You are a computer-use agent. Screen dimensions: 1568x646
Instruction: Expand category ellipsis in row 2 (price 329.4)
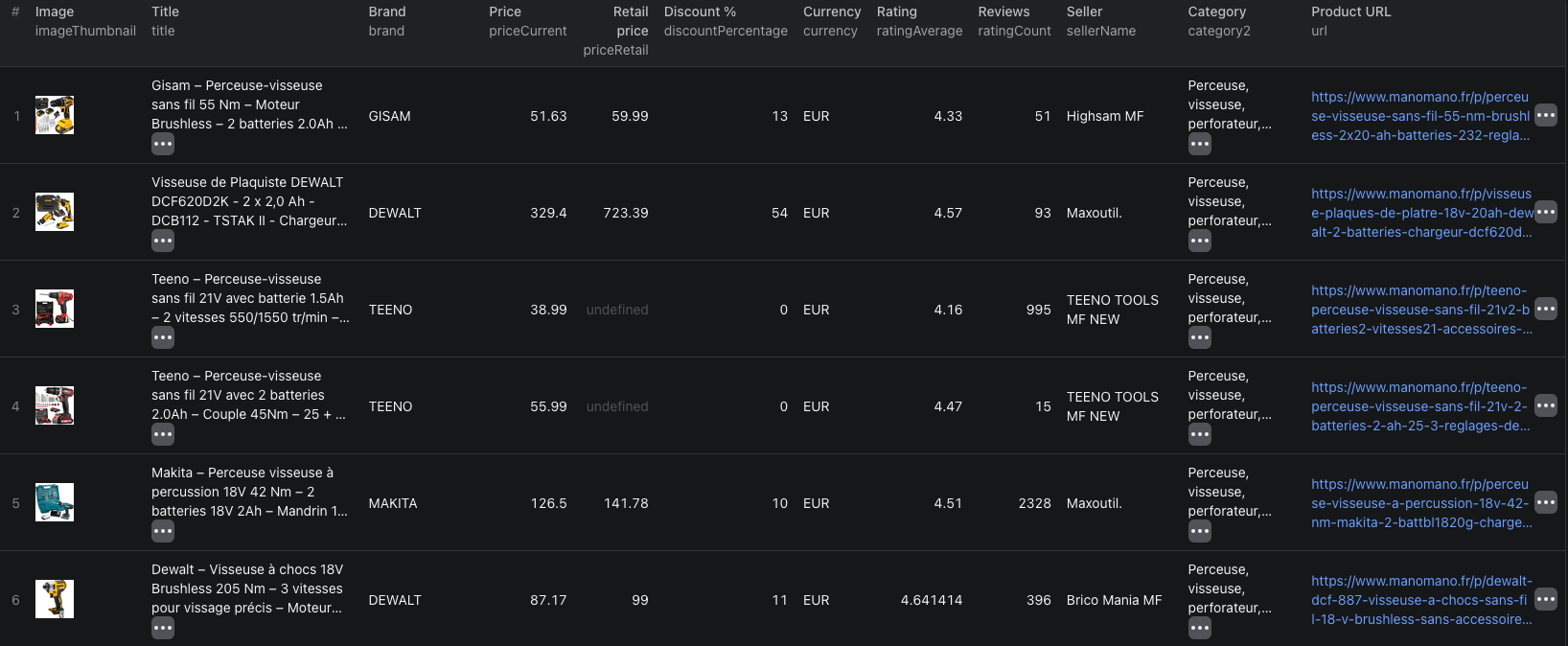point(1200,242)
